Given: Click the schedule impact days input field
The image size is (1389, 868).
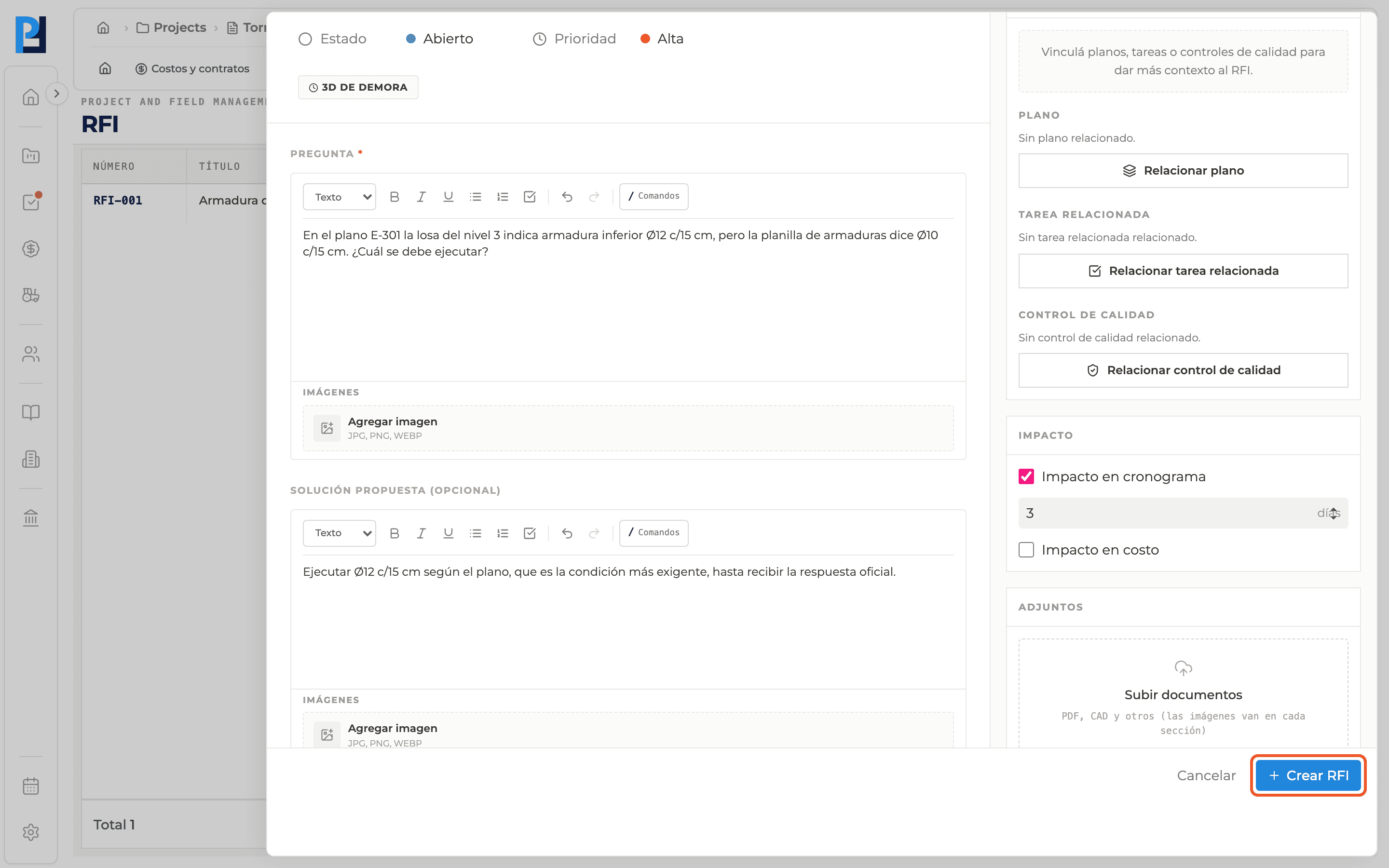Looking at the screenshot, I should [1183, 513].
